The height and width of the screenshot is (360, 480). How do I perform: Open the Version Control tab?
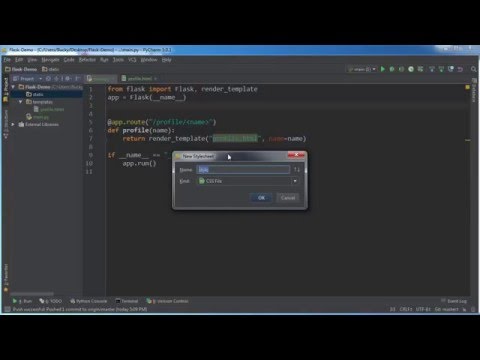pos(167,301)
